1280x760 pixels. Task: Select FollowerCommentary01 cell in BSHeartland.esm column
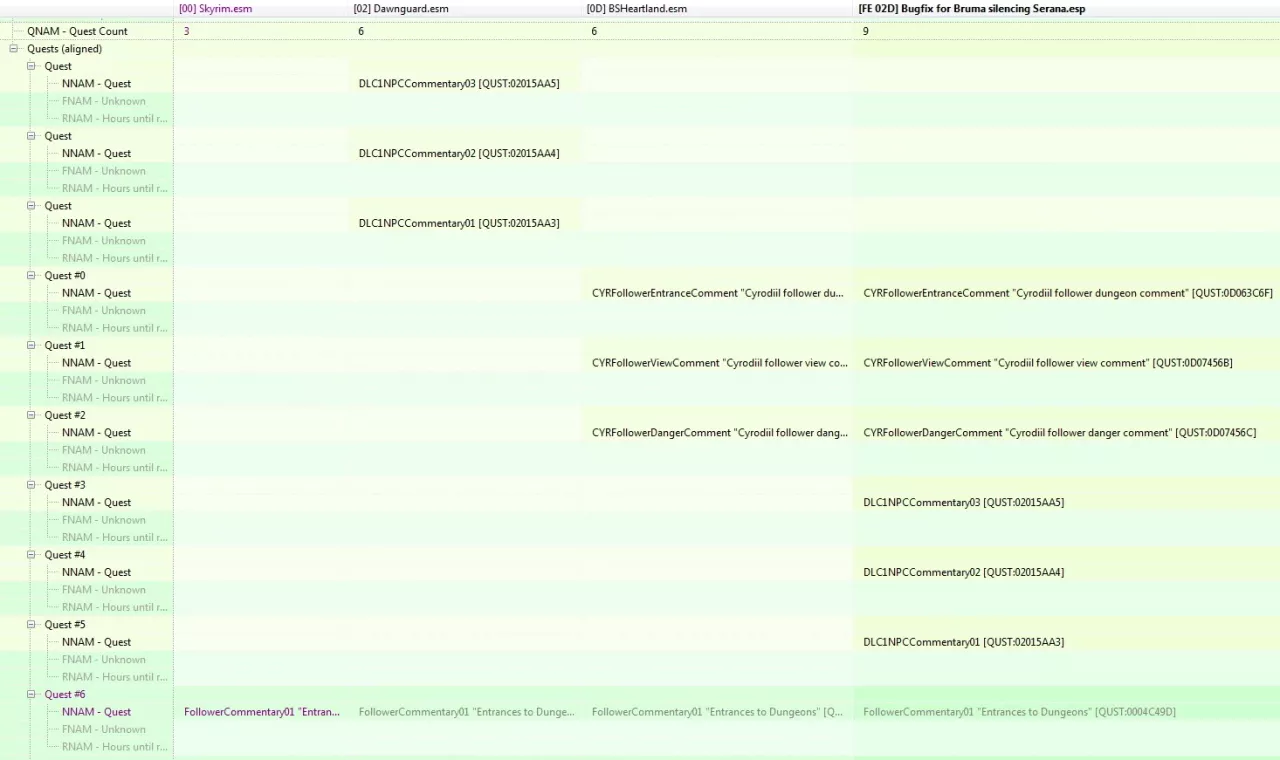(717, 712)
